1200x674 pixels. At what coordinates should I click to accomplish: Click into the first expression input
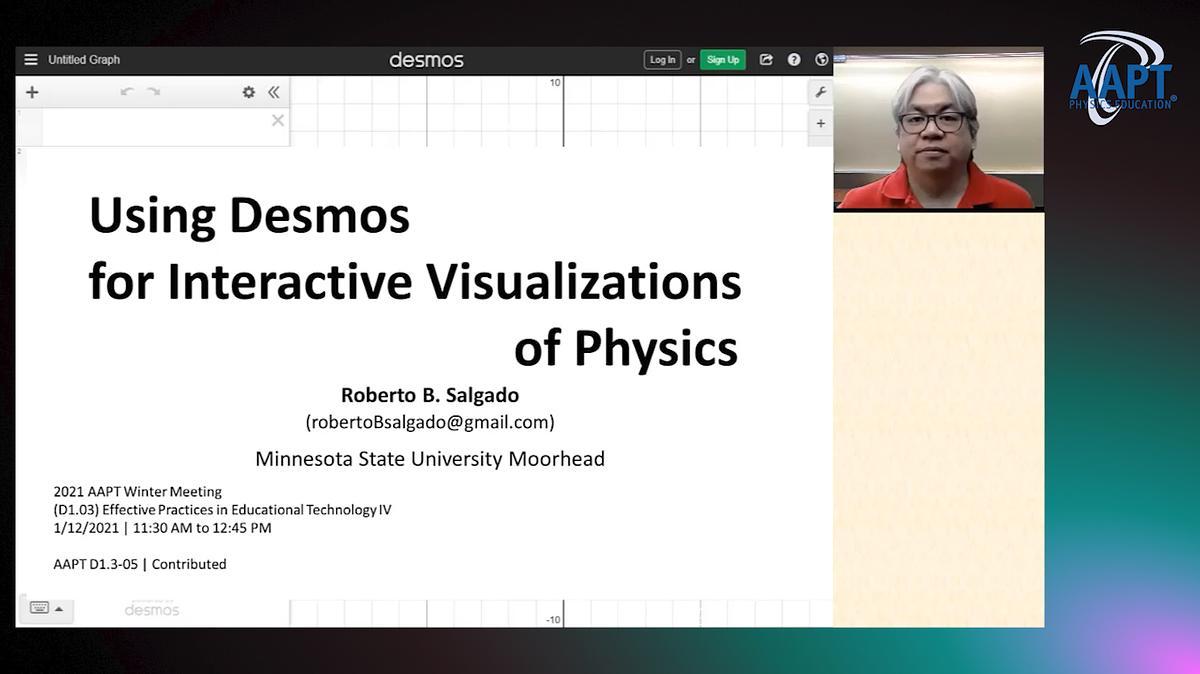pos(155,127)
